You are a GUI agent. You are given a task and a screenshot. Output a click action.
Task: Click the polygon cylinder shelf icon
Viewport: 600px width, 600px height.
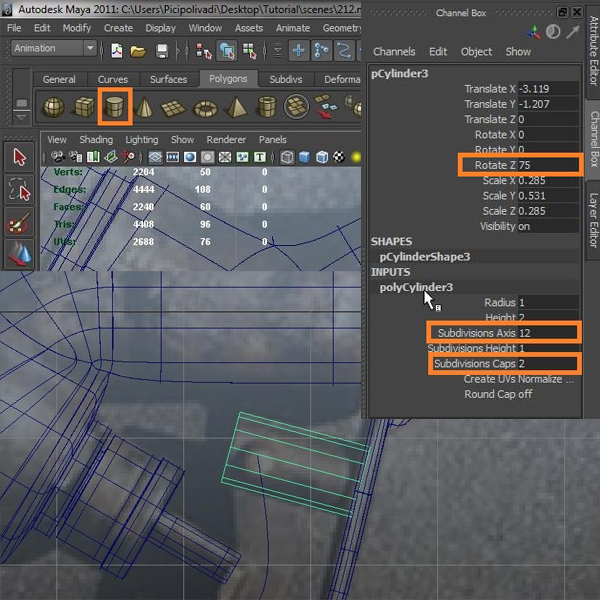click(x=114, y=106)
